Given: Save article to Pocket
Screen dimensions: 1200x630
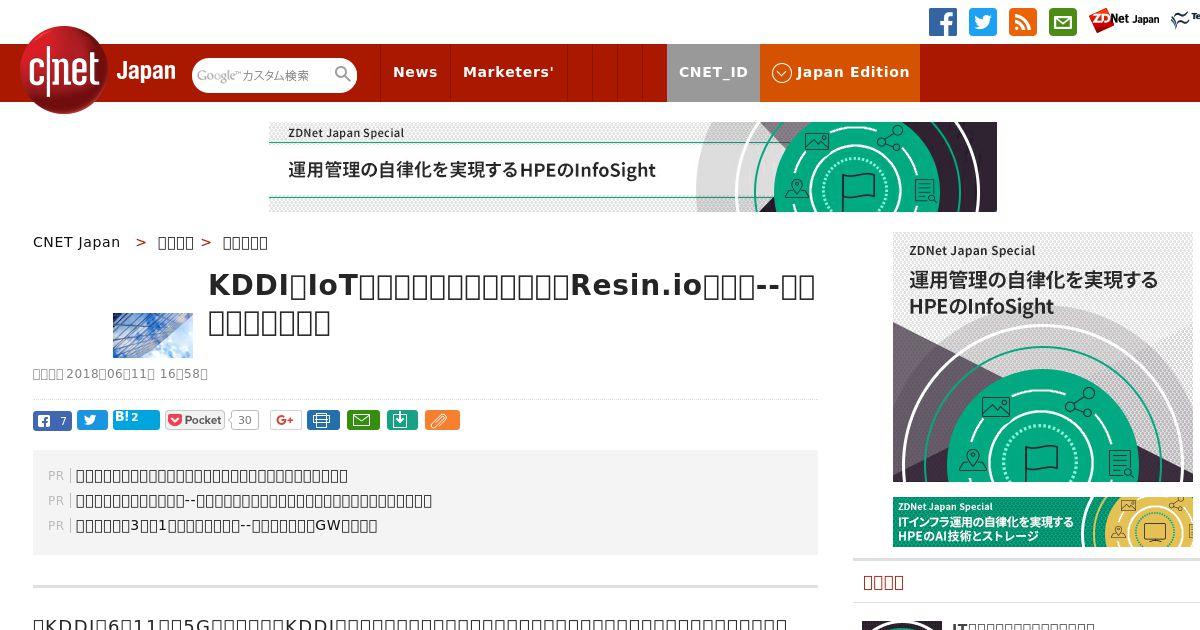Looking at the screenshot, I should point(195,420).
